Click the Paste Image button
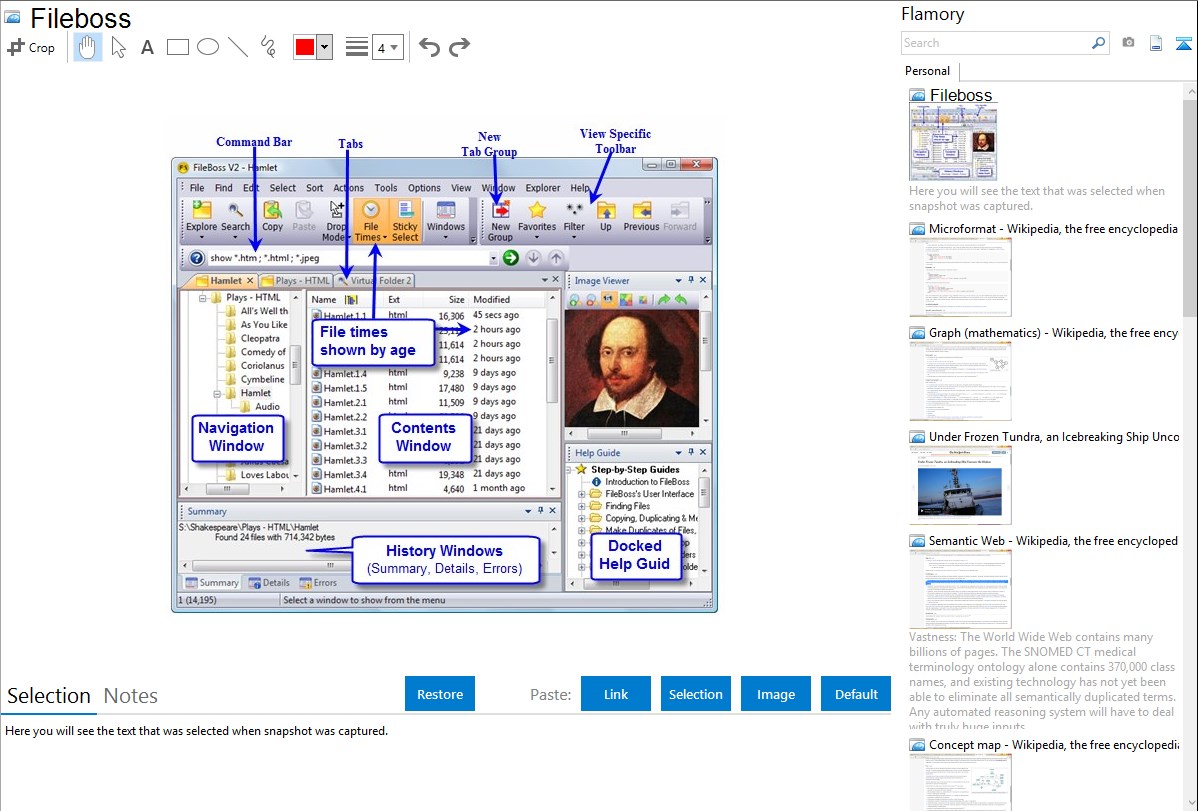 pos(775,694)
